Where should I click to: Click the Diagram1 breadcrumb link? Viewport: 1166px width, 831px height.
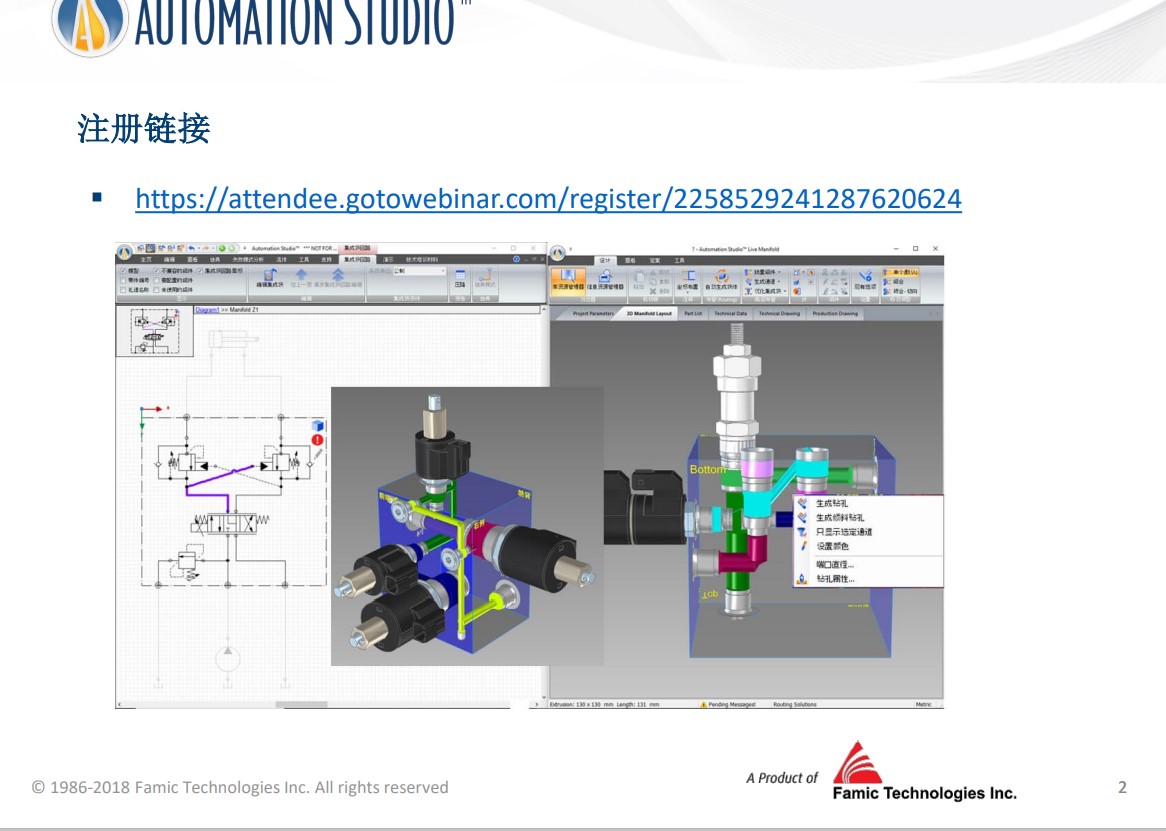(207, 310)
